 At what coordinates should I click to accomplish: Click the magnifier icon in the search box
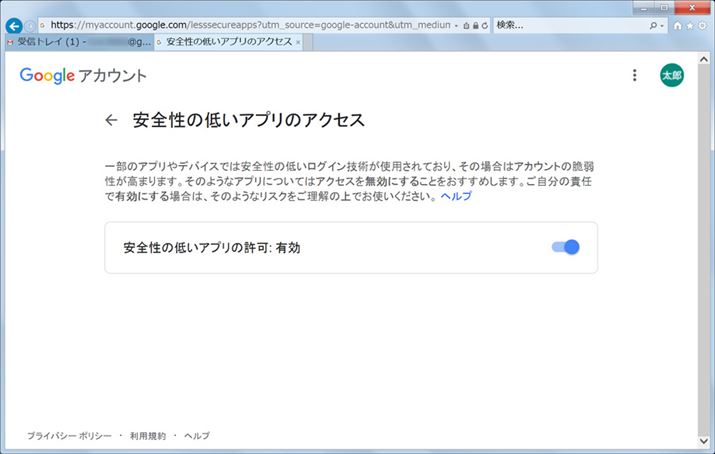pyautogui.click(x=653, y=26)
